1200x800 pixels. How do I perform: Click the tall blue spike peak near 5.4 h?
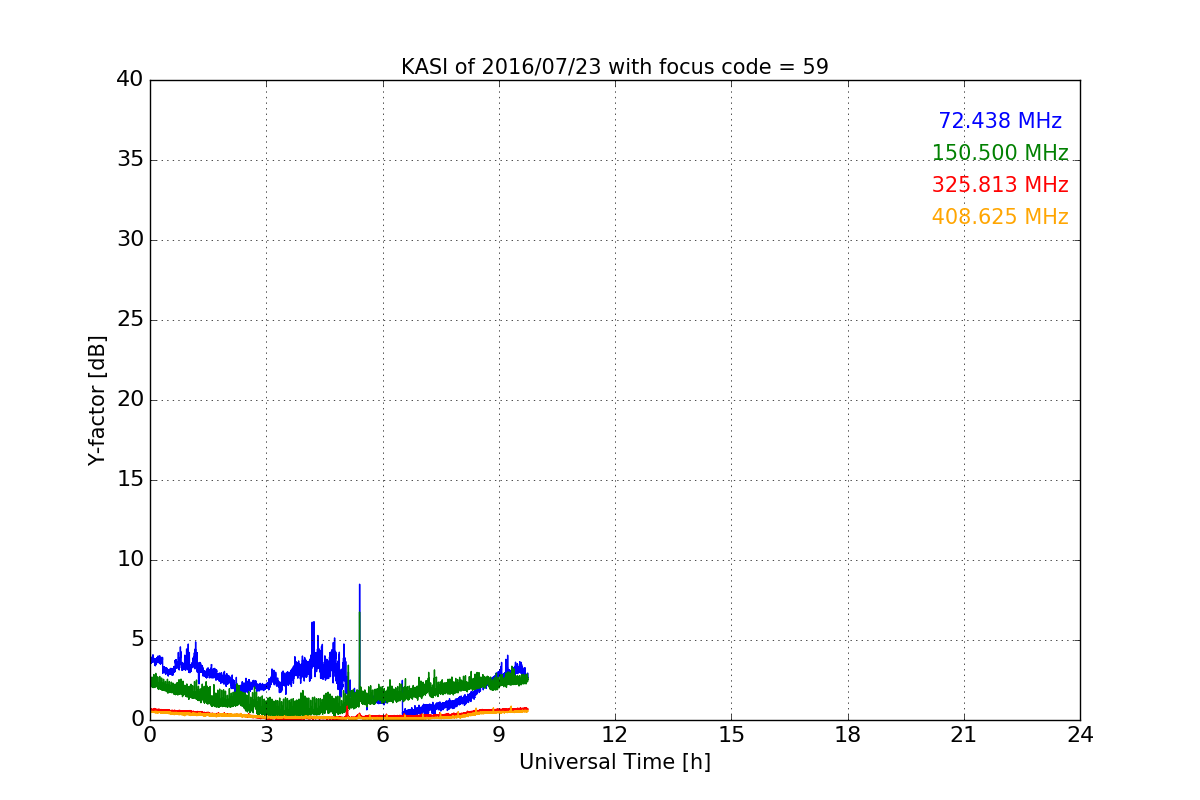(359, 586)
